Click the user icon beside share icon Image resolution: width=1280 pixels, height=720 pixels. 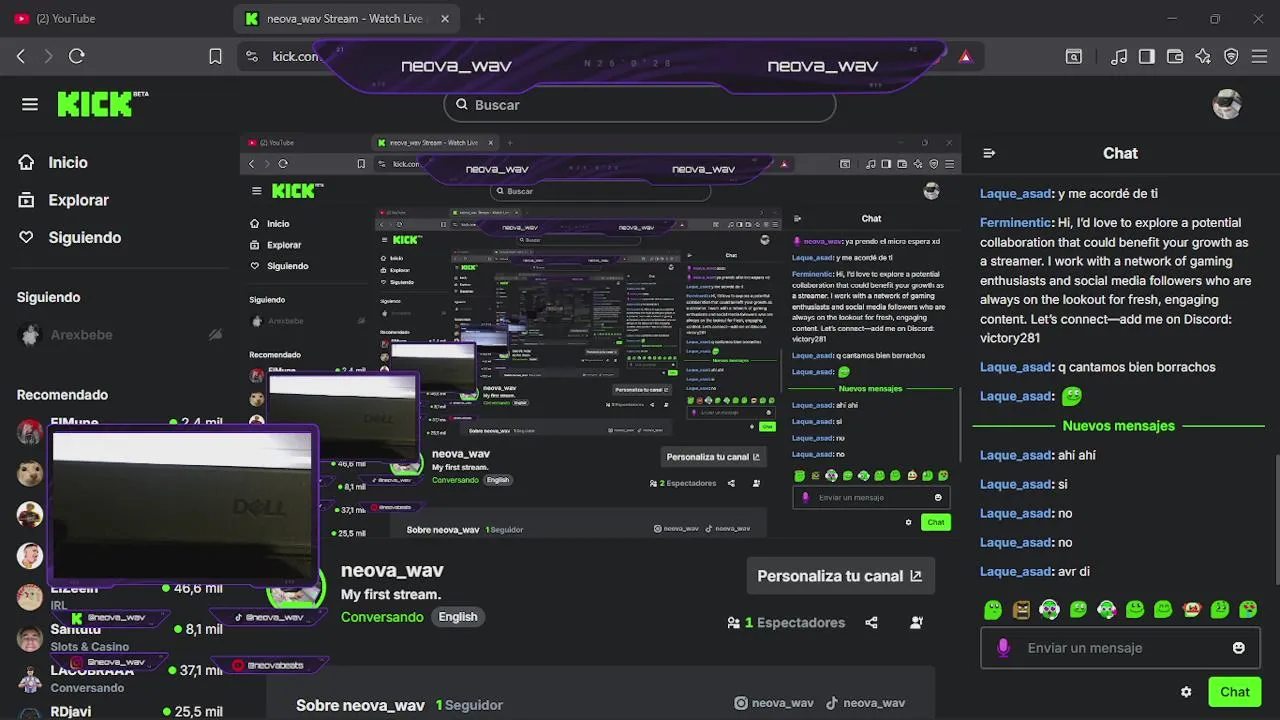point(916,622)
